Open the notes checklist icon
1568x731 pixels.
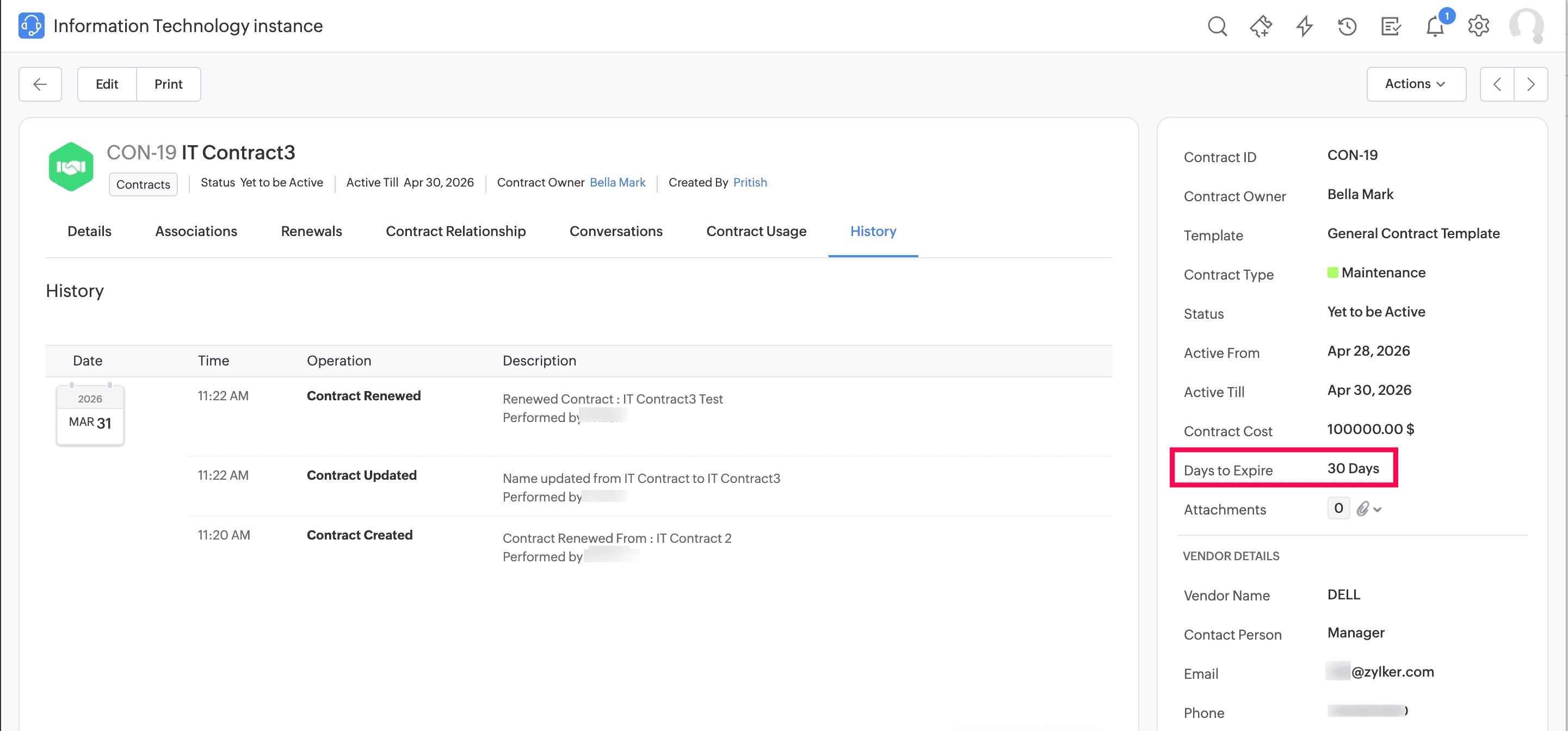click(x=1391, y=26)
